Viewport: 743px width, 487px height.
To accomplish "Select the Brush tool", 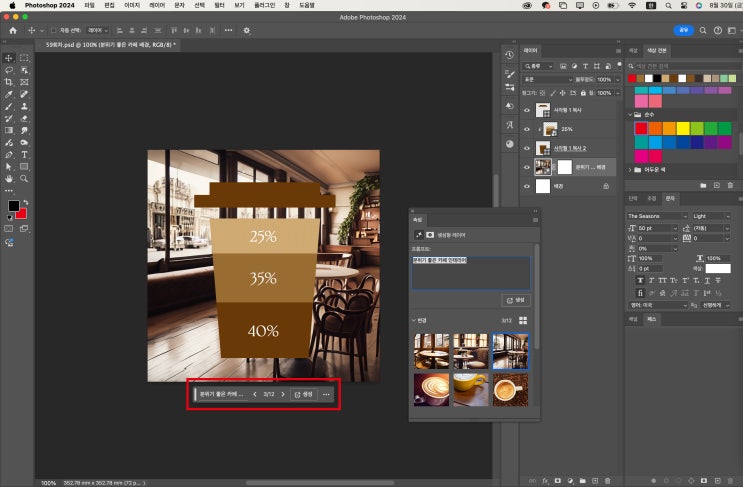I will 9,106.
